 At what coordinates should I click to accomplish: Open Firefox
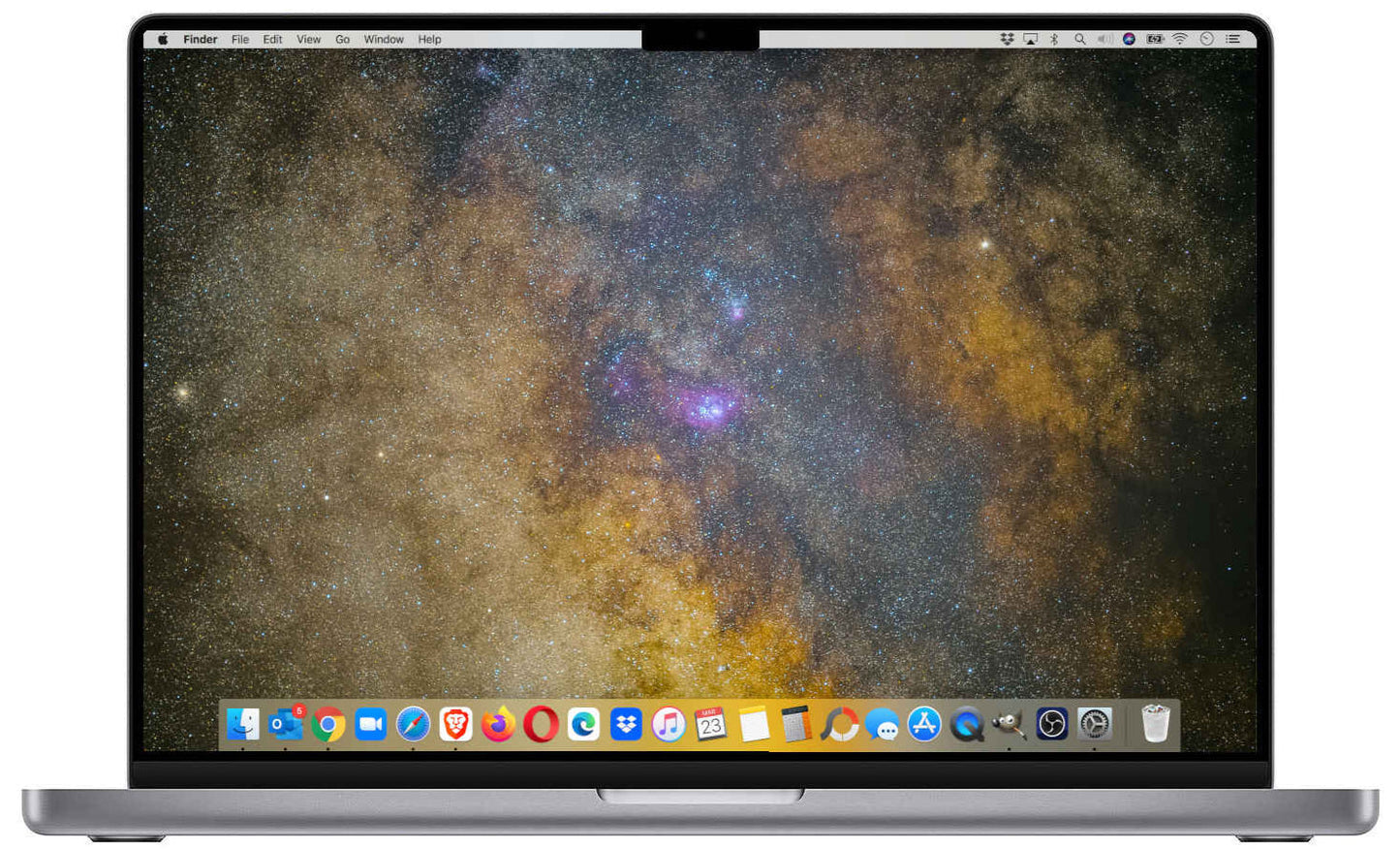[x=498, y=724]
